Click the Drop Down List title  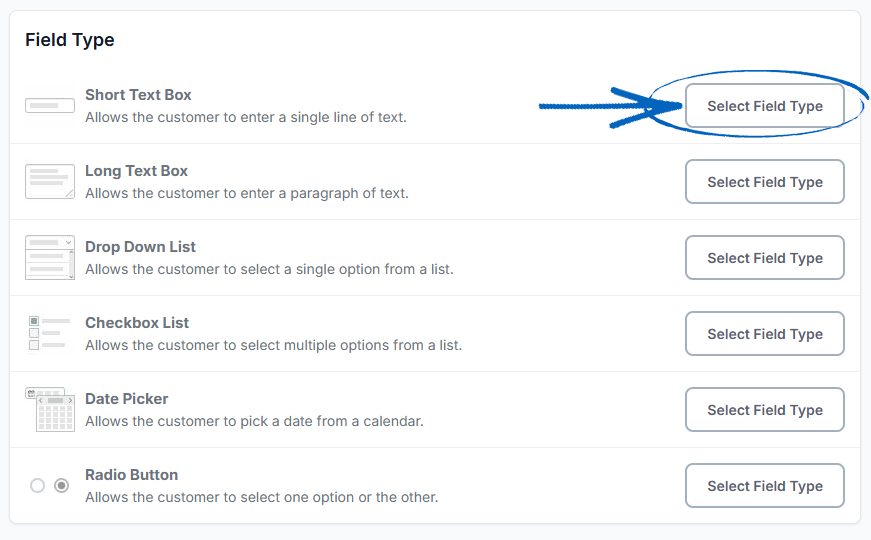pos(140,247)
